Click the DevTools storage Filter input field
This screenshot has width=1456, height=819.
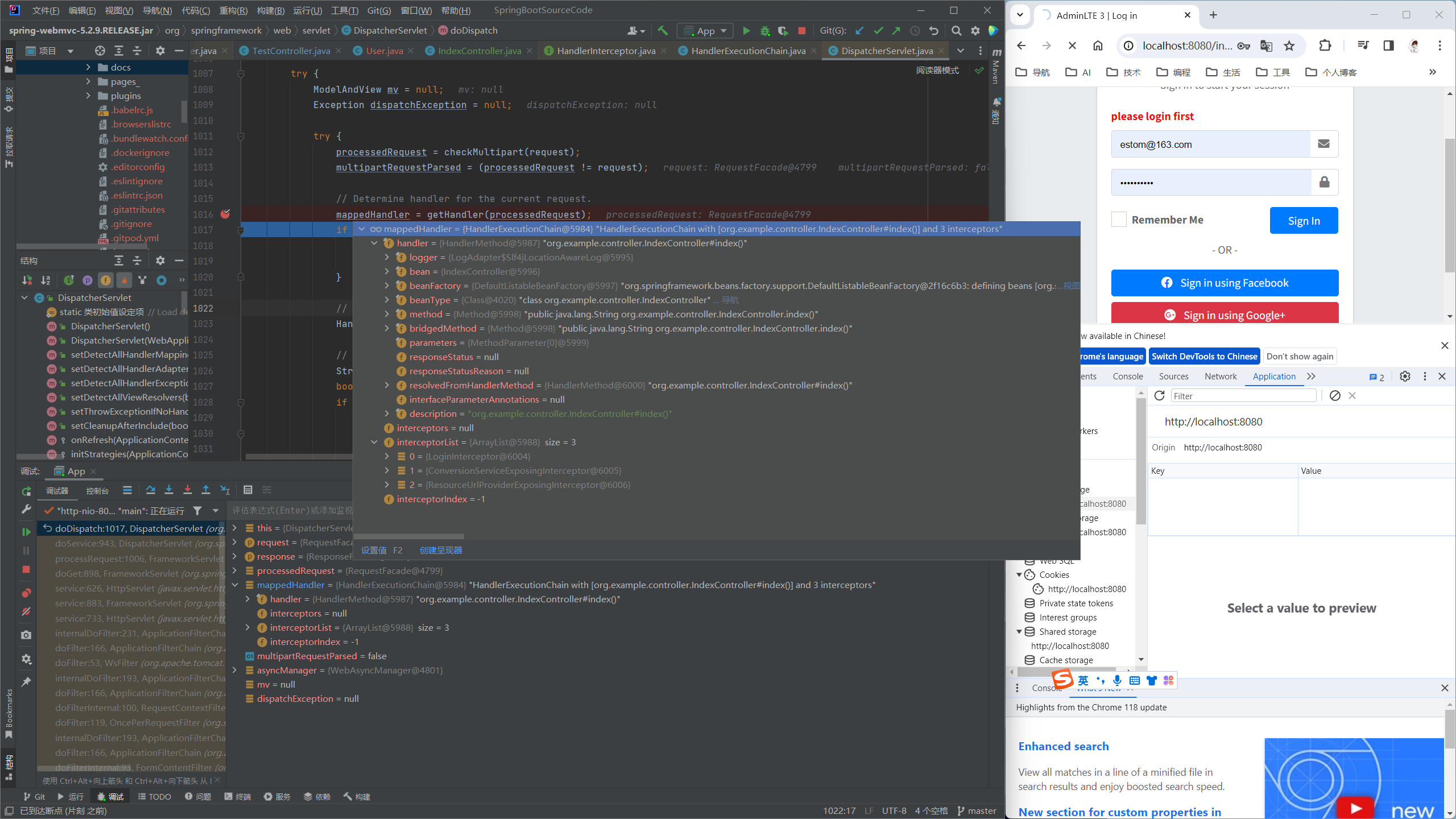click(x=1243, y=396)
